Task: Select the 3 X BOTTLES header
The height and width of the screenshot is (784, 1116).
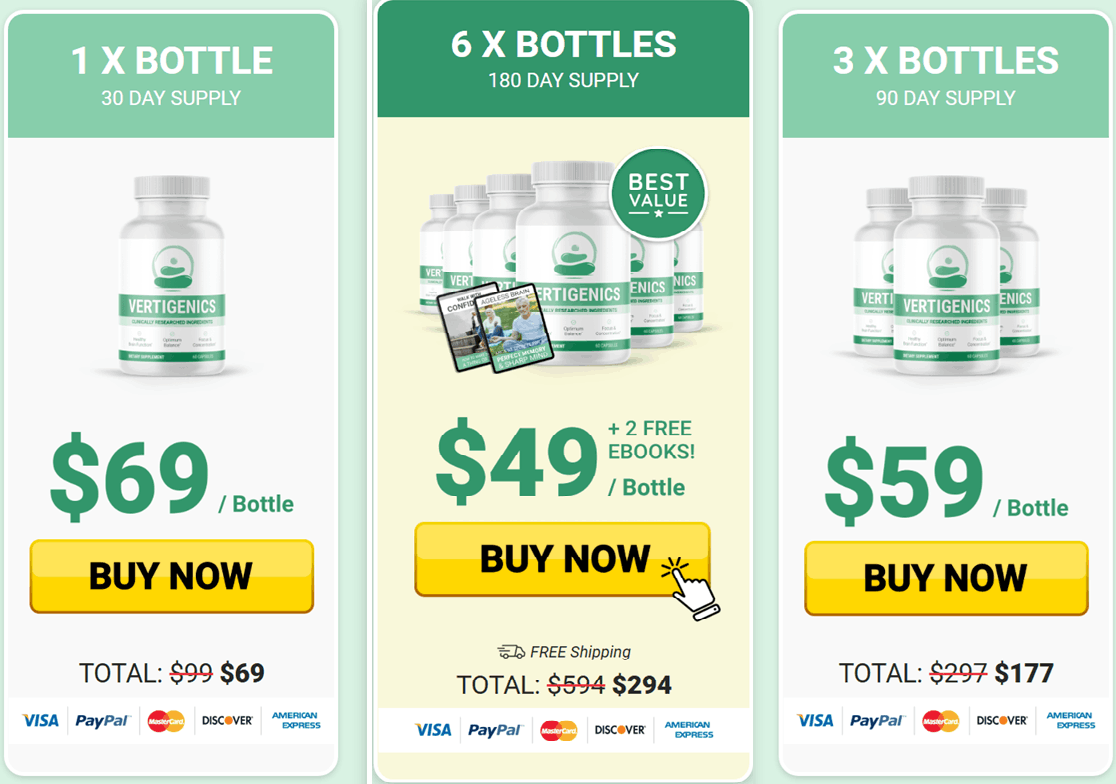Action: (x=946, y=75)
